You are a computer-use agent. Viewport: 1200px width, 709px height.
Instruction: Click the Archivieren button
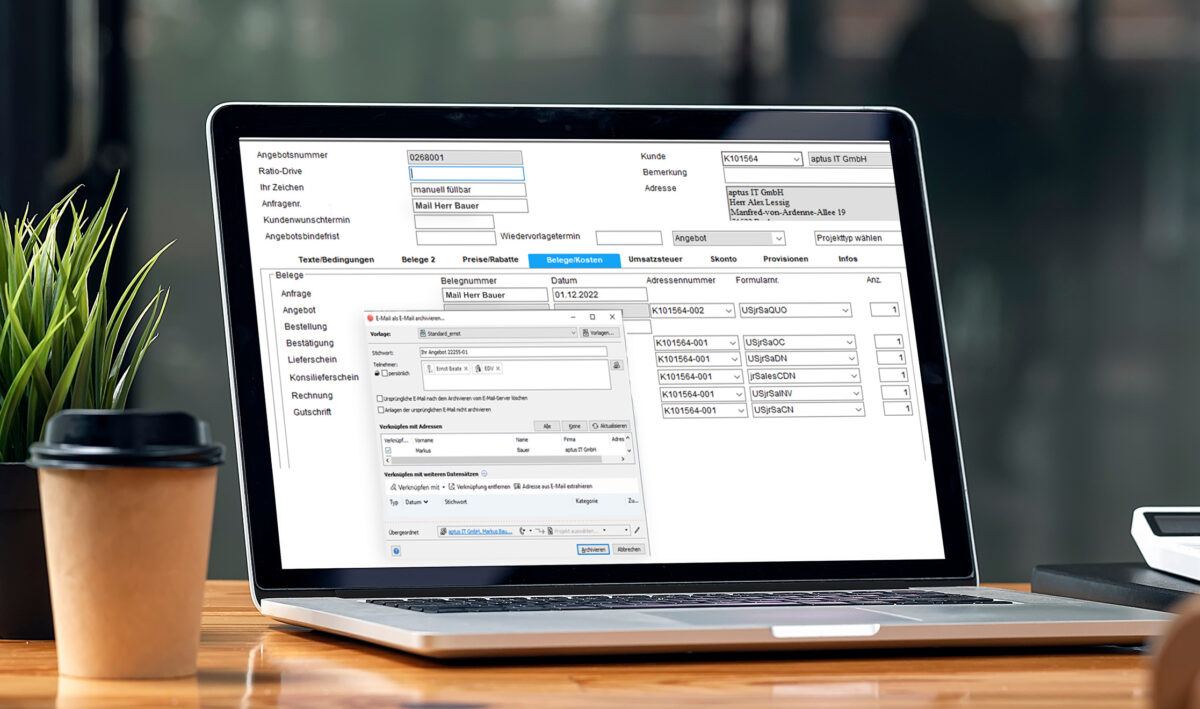click(x=592, y=549)
